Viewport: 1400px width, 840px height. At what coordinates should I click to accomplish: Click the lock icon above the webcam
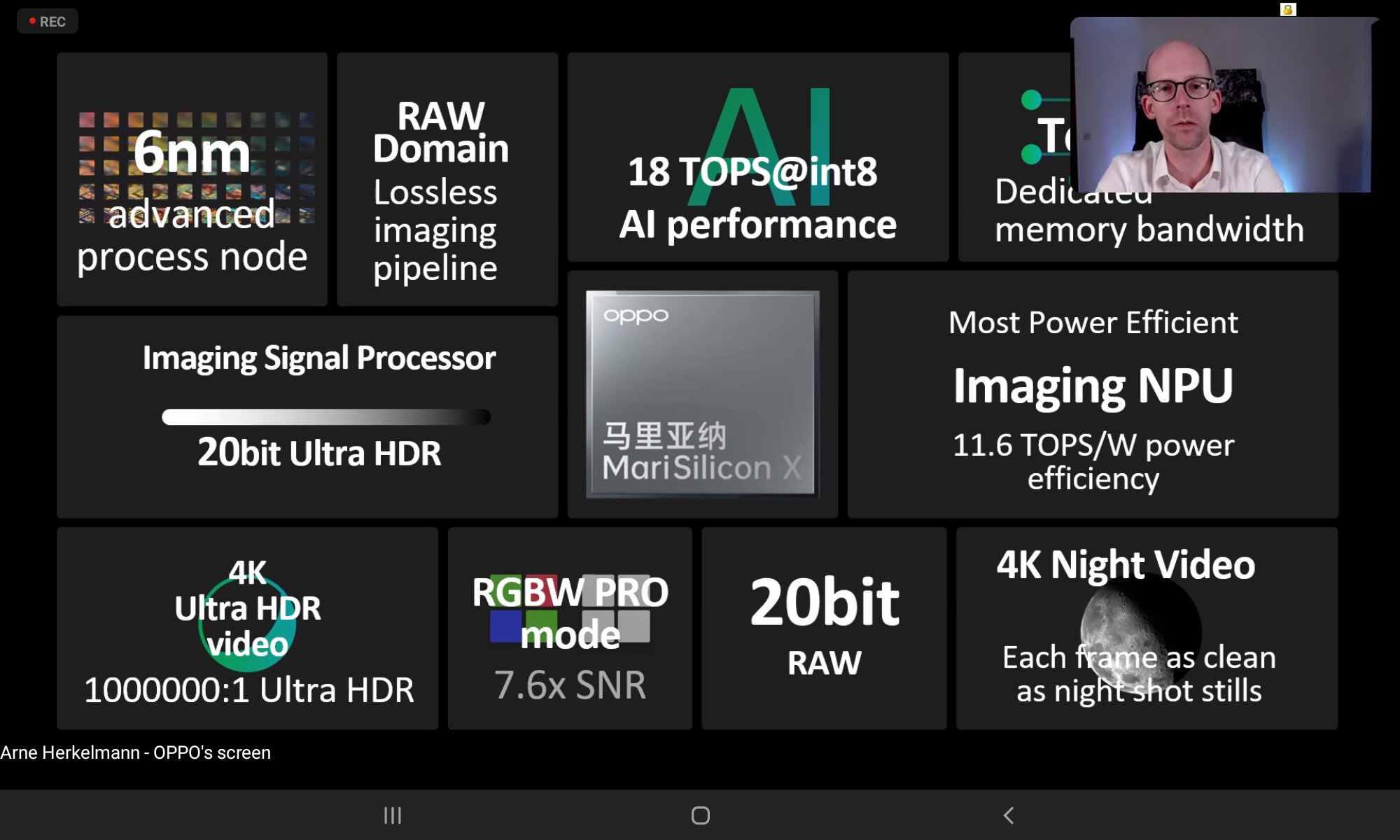1288,9
